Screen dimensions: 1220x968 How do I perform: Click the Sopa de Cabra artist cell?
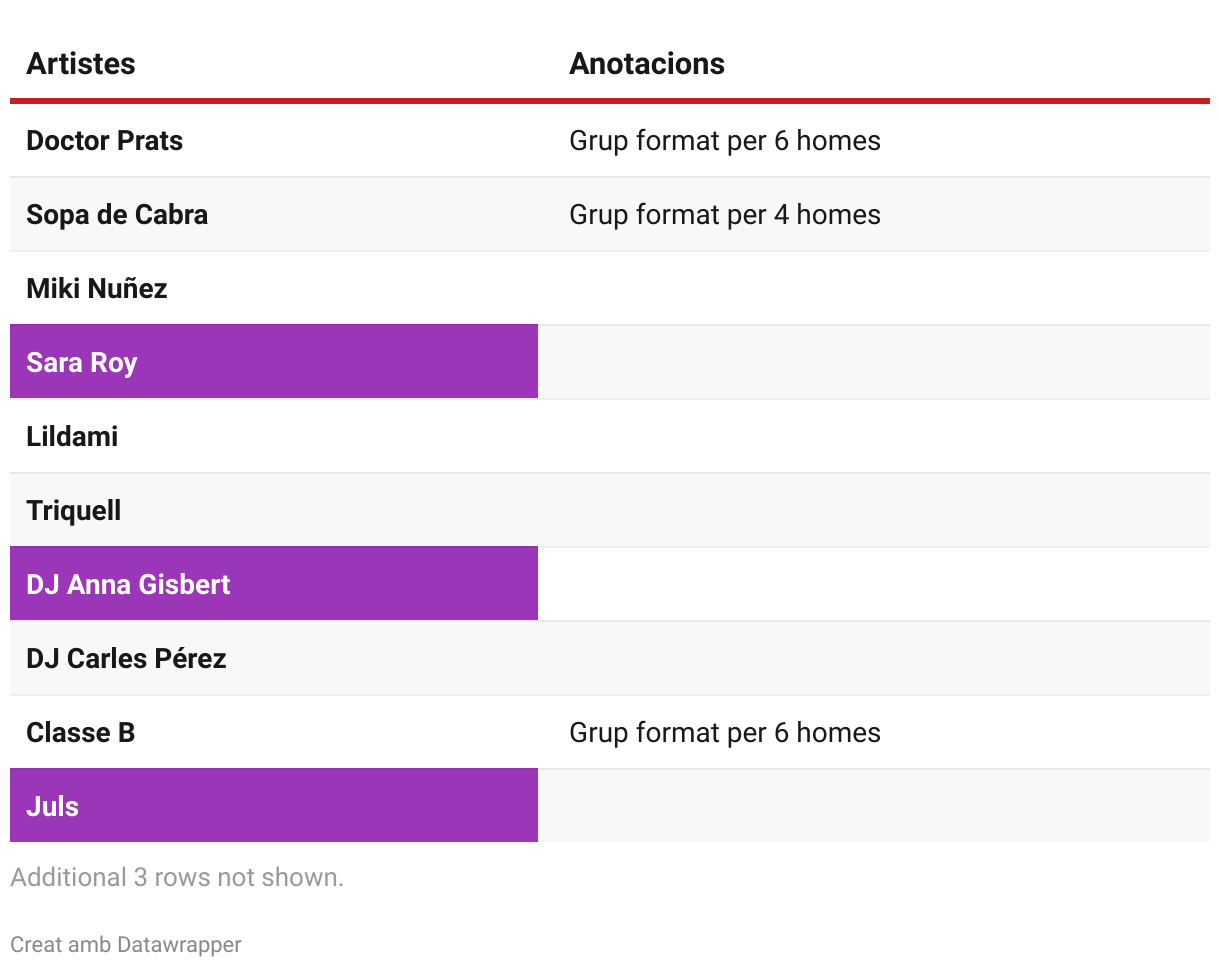click(x=117, y=215)
